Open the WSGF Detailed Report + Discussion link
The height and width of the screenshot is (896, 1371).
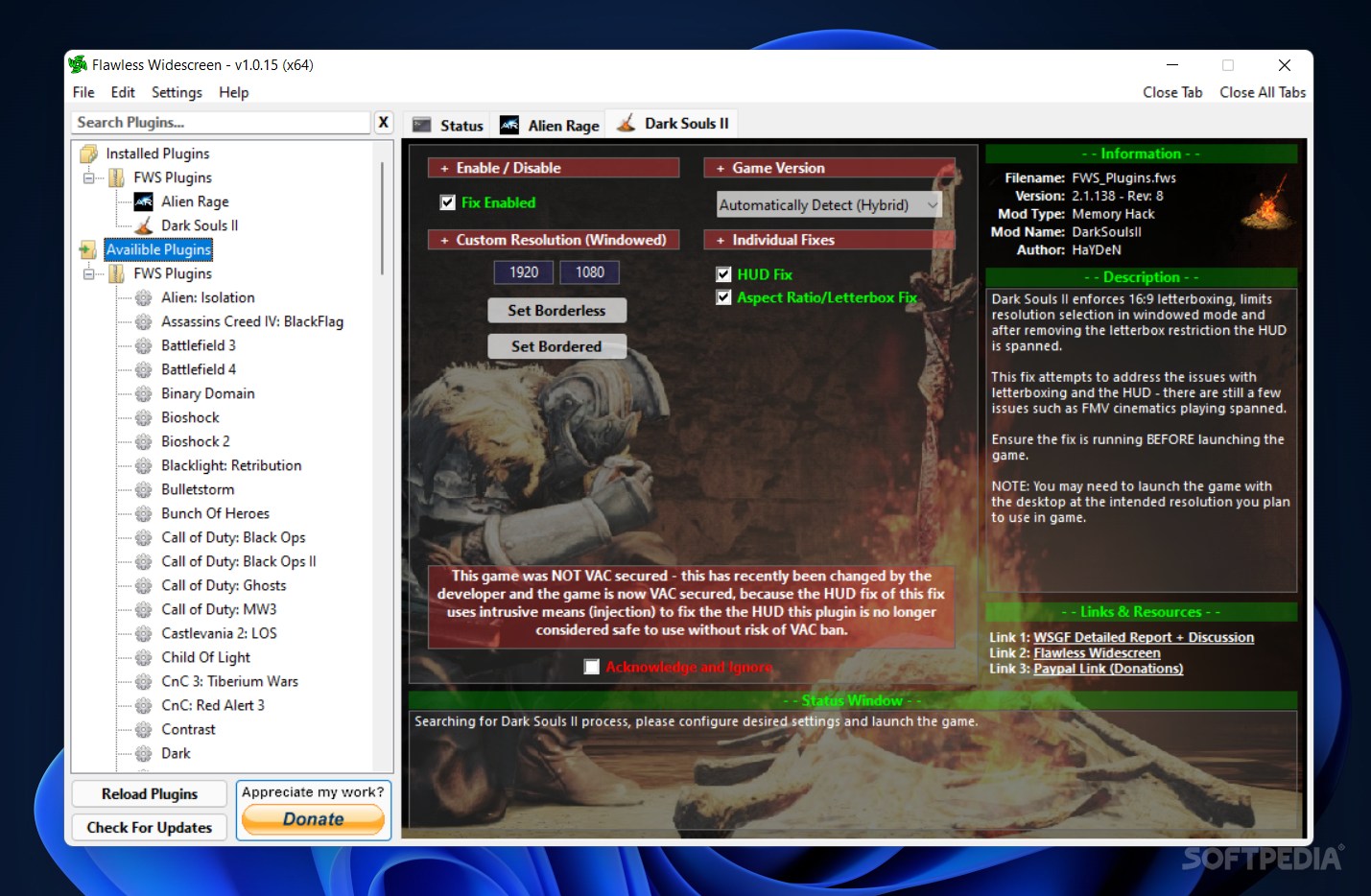pos(1144,637)
